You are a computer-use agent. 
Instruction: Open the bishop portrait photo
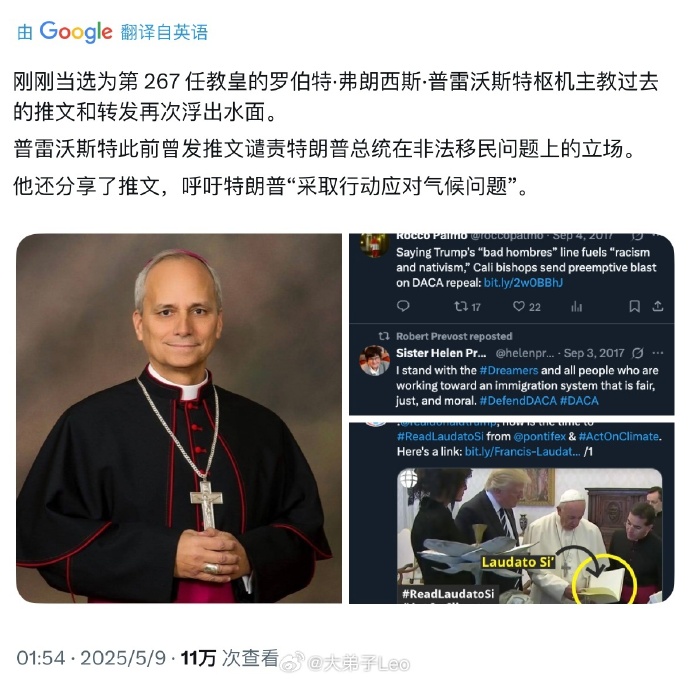(x=179, y=418)
